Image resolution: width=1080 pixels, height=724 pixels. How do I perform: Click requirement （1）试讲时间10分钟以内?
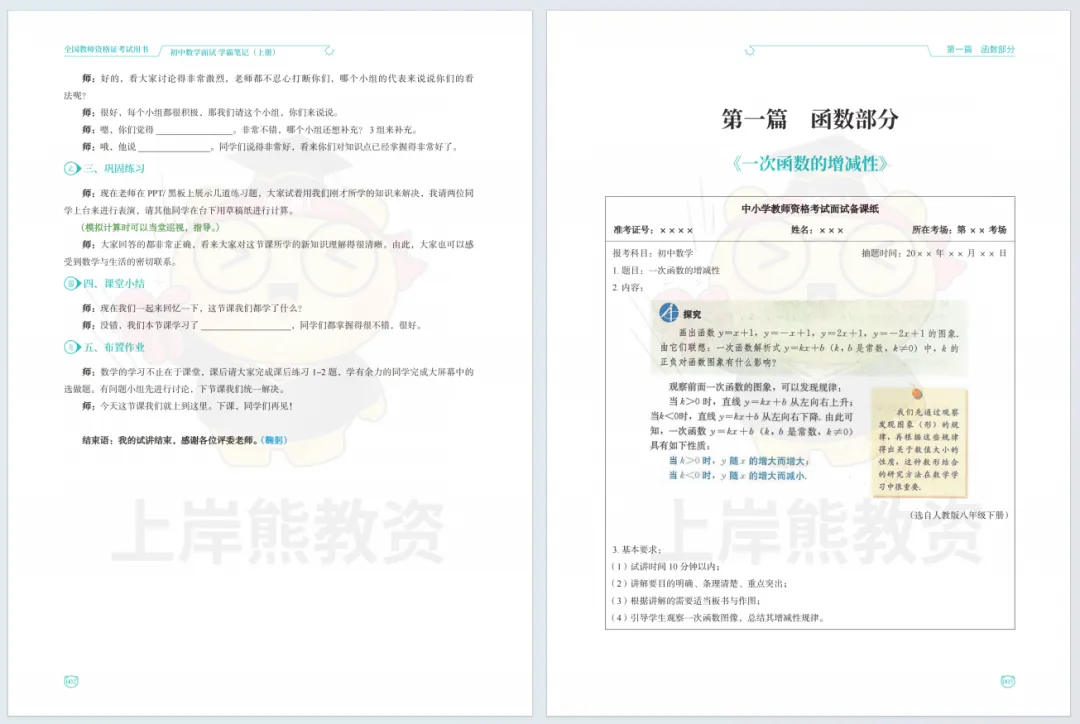point(665,567)
